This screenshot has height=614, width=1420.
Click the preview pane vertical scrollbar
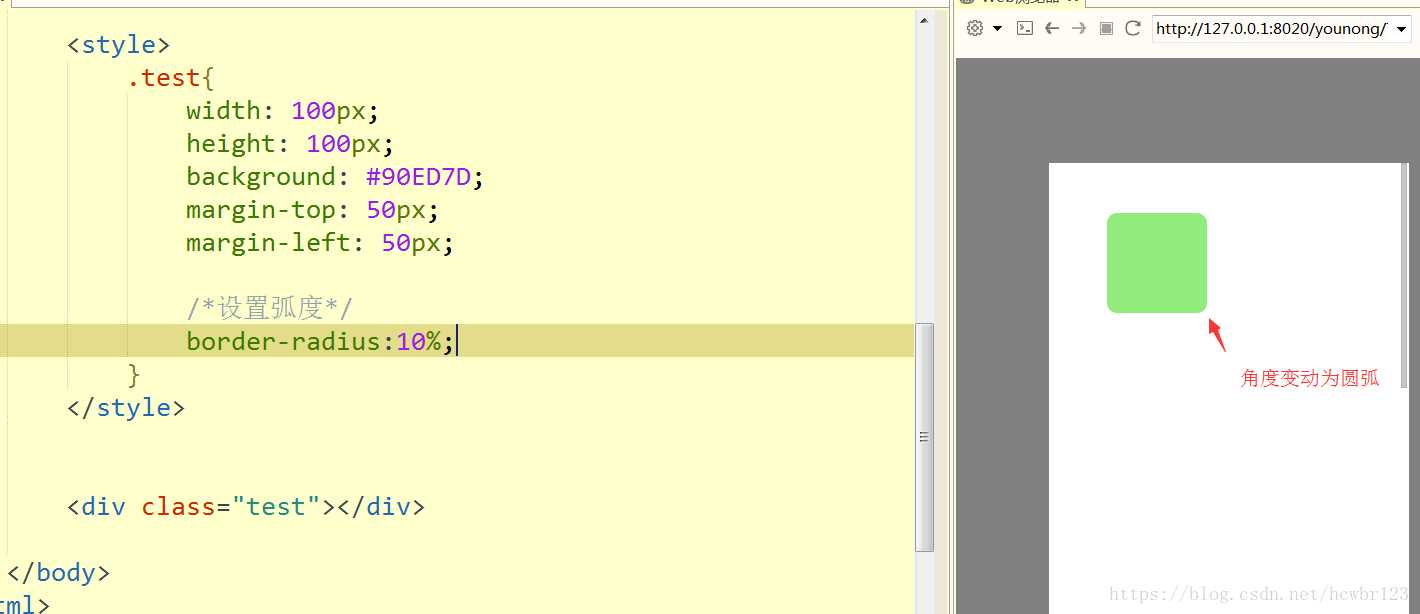pos(1404,275)
